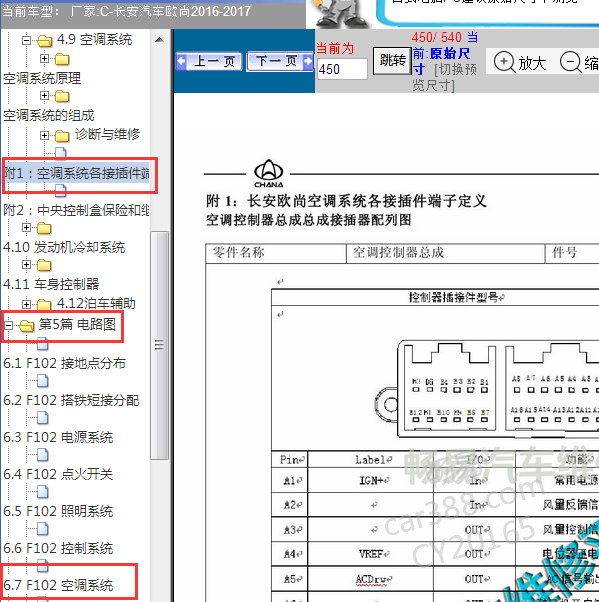
Task: Click folder icon of 诊断与维修
Action: (x=62, y=136)
